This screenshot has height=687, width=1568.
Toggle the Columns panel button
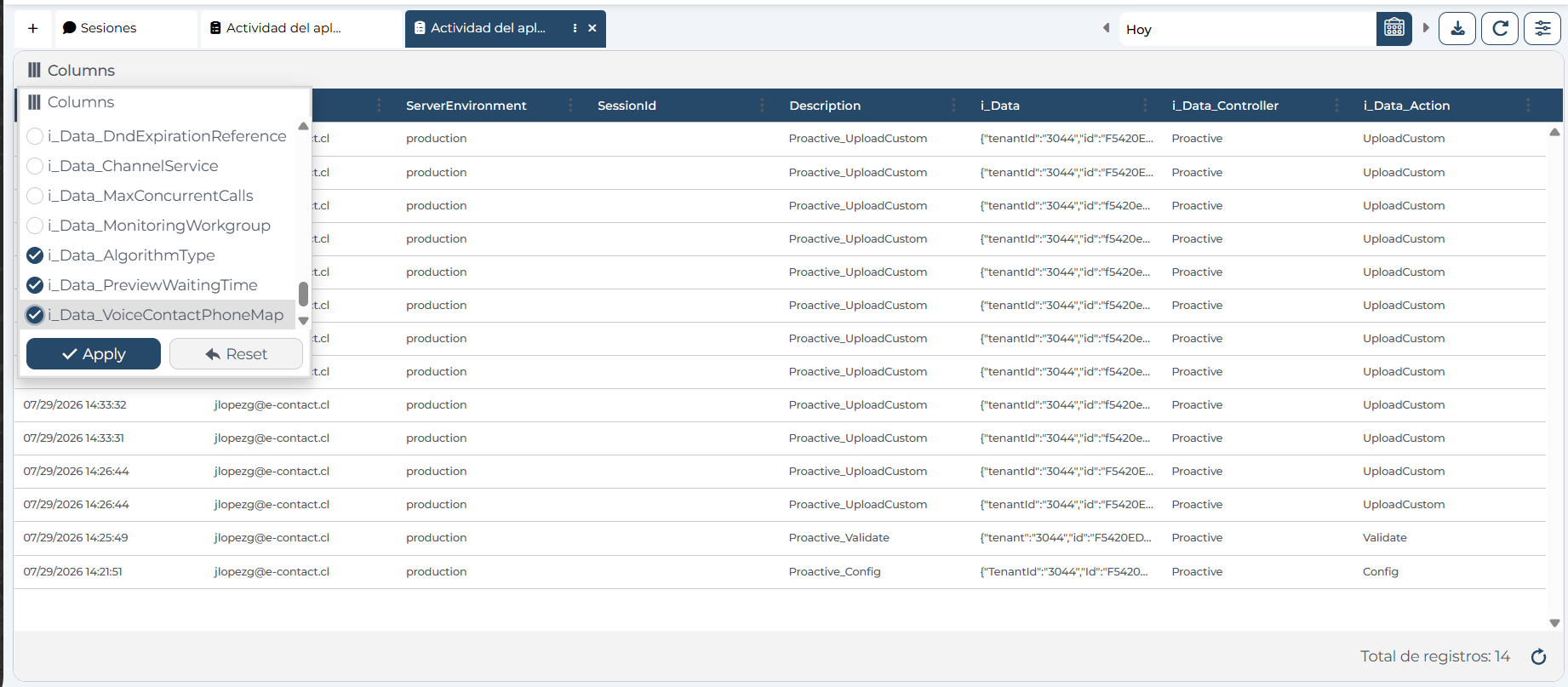(x=72, y=71)
